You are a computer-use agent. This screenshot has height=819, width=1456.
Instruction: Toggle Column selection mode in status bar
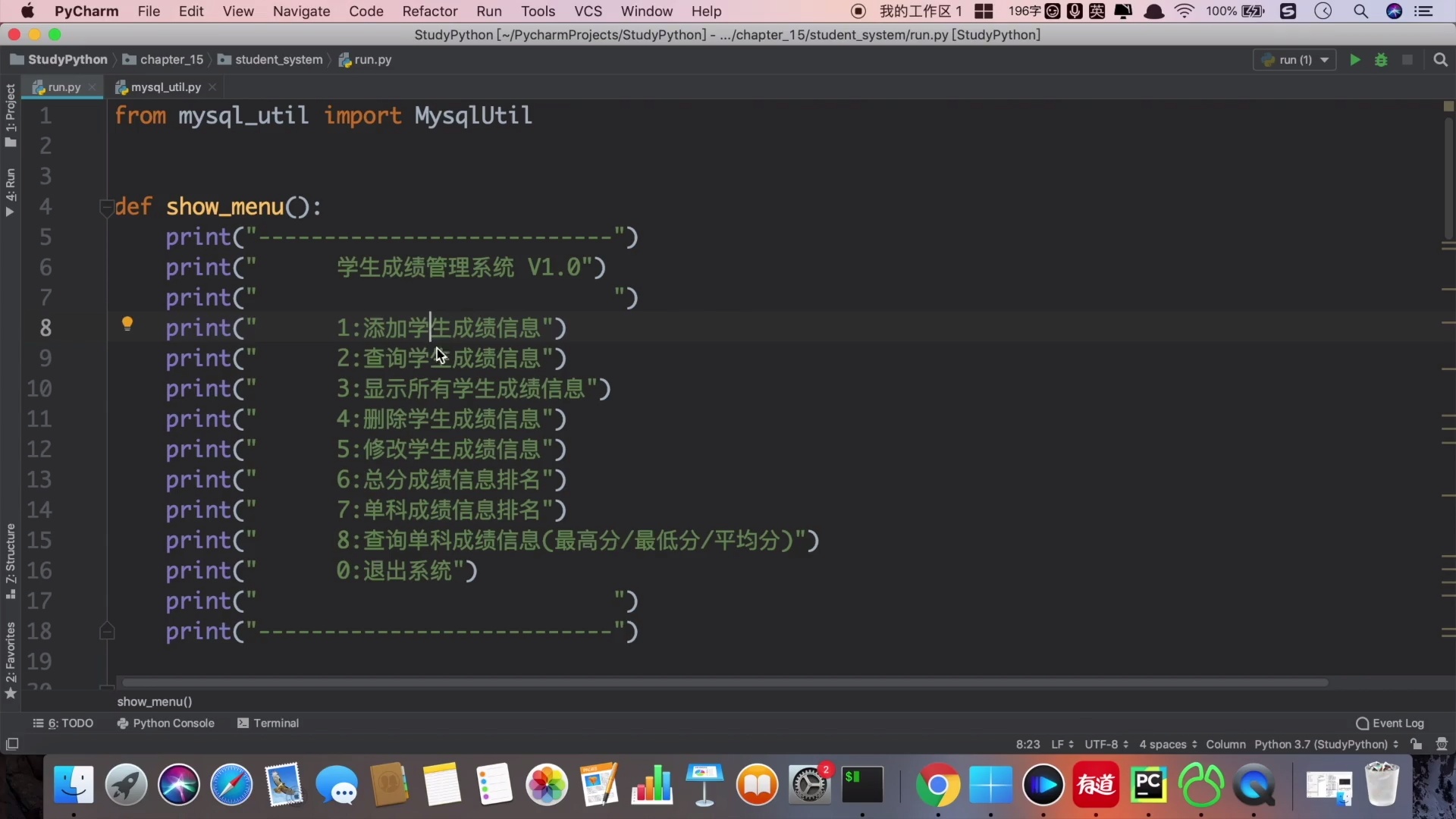click(1225, 745)
